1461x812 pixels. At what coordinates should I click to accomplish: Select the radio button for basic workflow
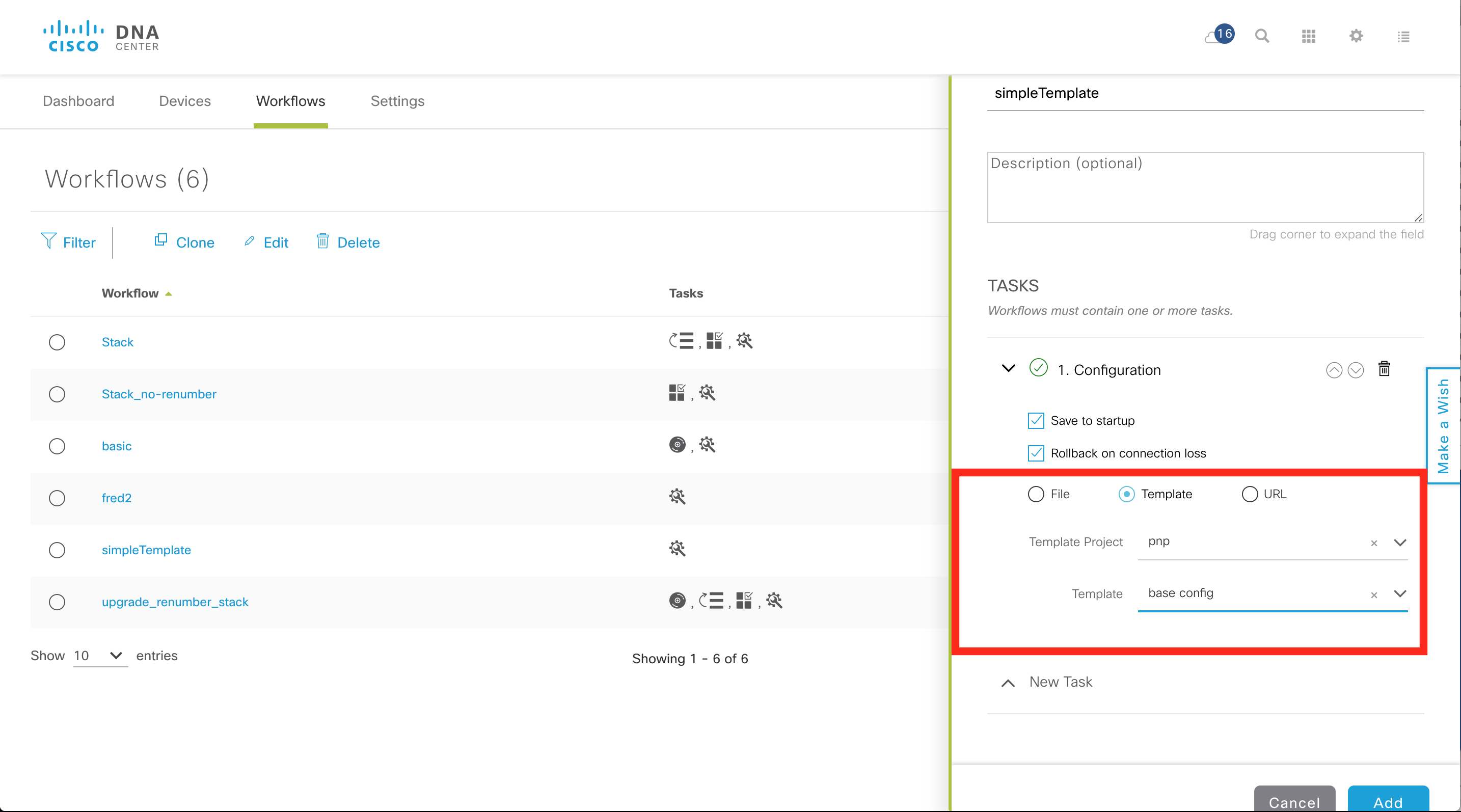point(57,446)
